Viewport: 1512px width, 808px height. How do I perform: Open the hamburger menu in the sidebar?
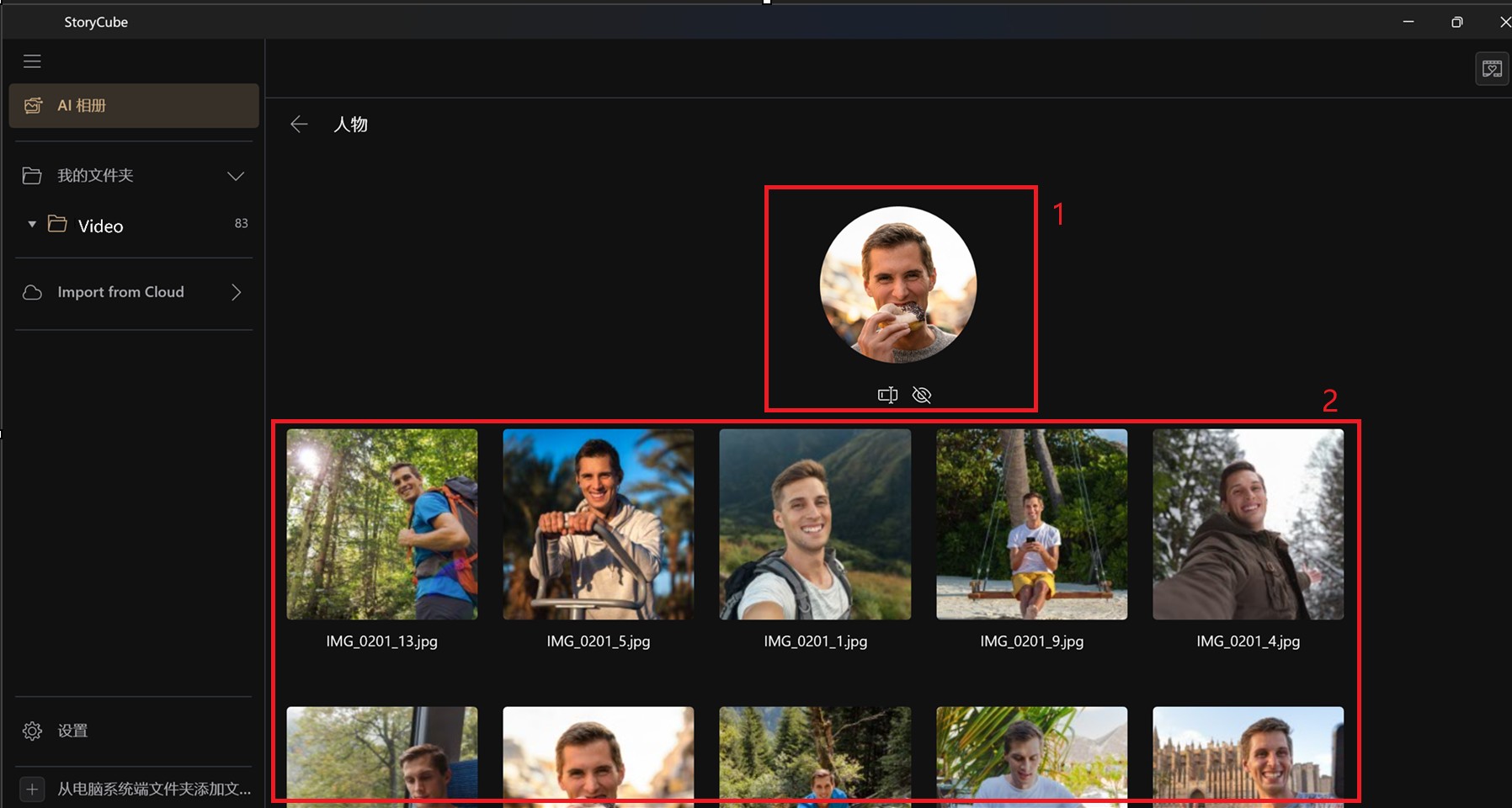pyautogui.click(x=32, y=61)
